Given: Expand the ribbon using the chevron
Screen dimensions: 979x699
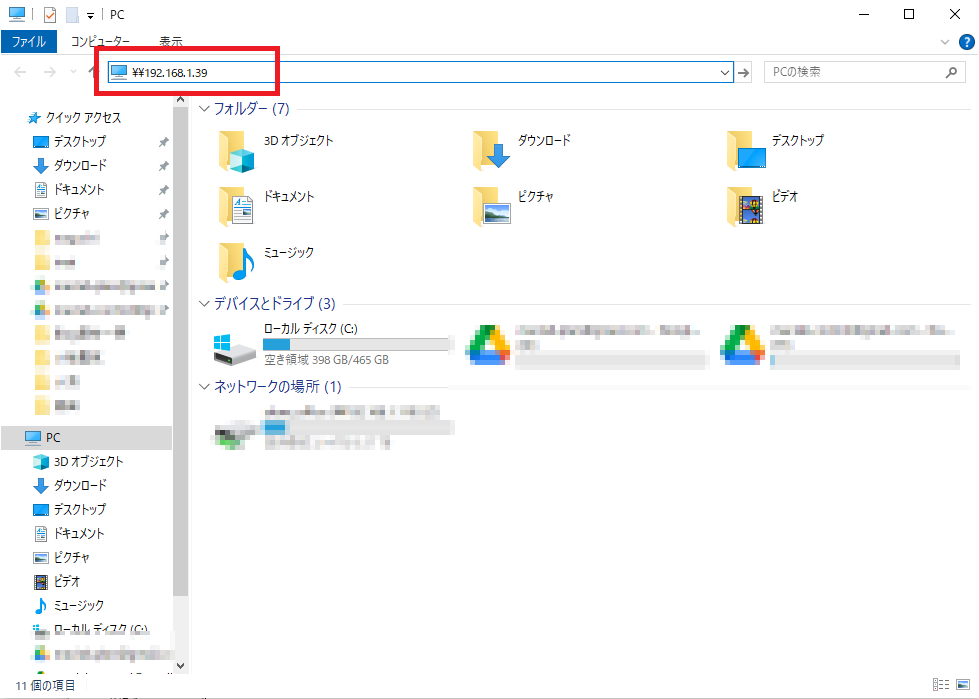Looking at the screenshot, I should 945,42.
